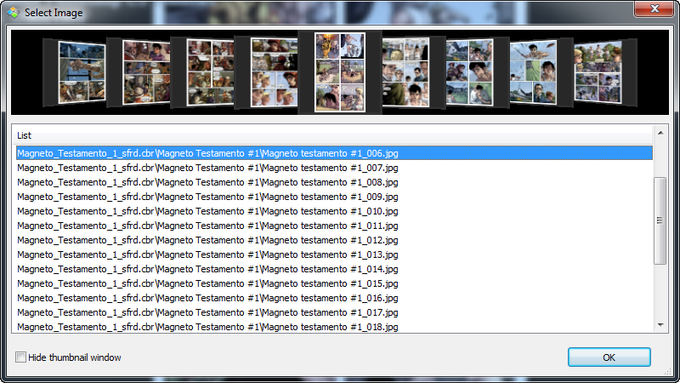Select the first thumbnail on the far left
The height and width of the screenshot is (383, 680).
point(82,72)
